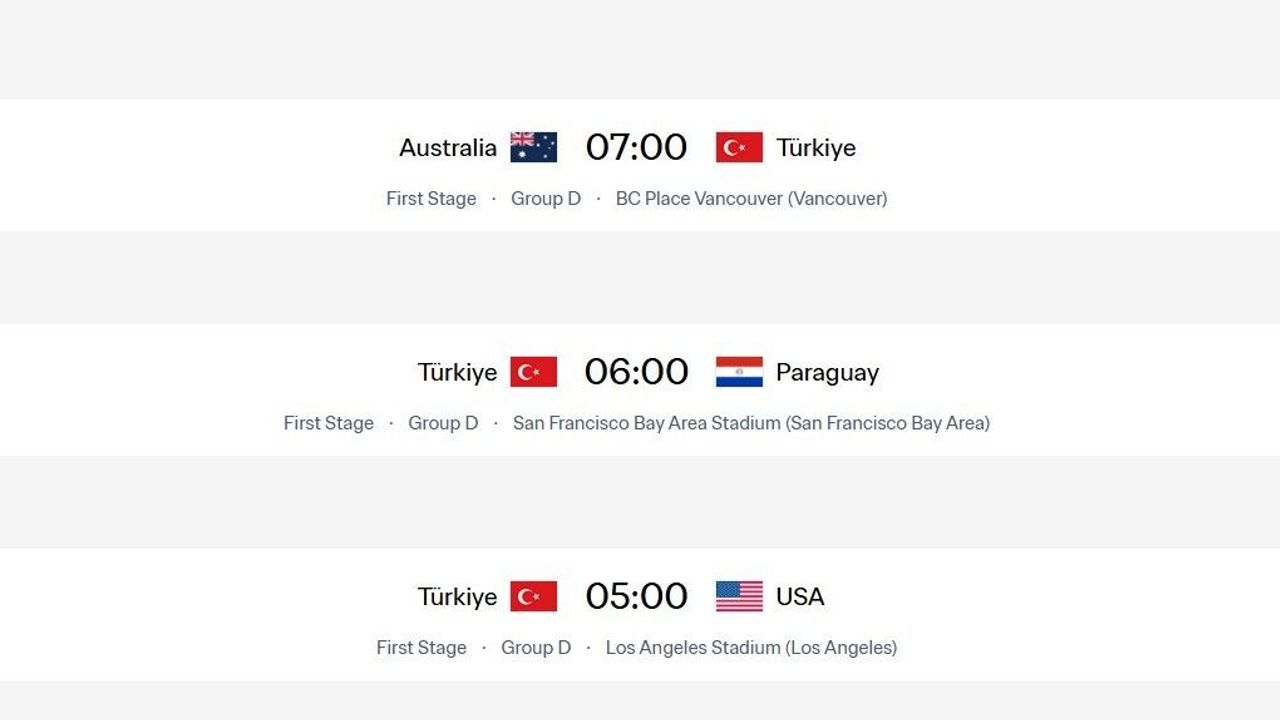
Task: Click the BC Place Vancouver venue text
Action: 751,198
